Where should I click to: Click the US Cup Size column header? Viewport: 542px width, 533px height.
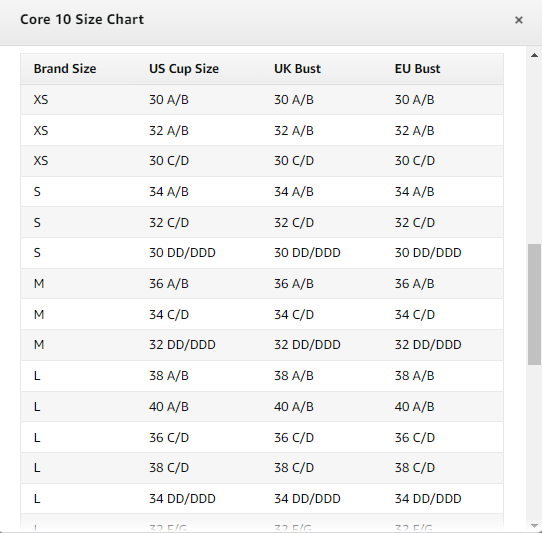tap(184, 69)
